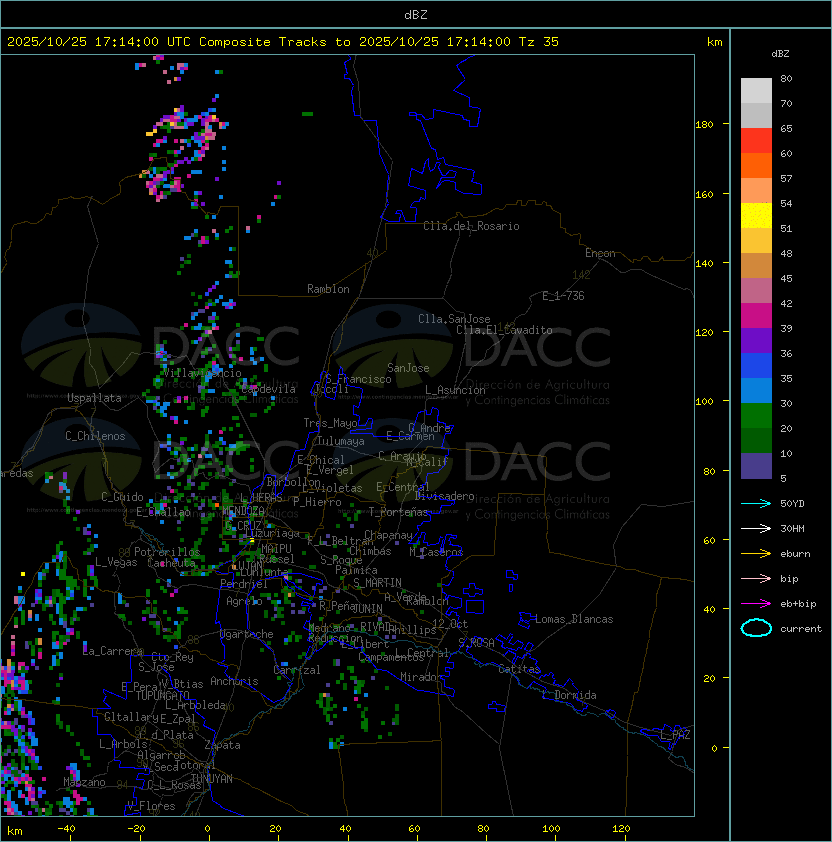This screenshot has height=842, width=832.
Task: Click the 'S_MARTIN' map label
Action: click(377, 583)
